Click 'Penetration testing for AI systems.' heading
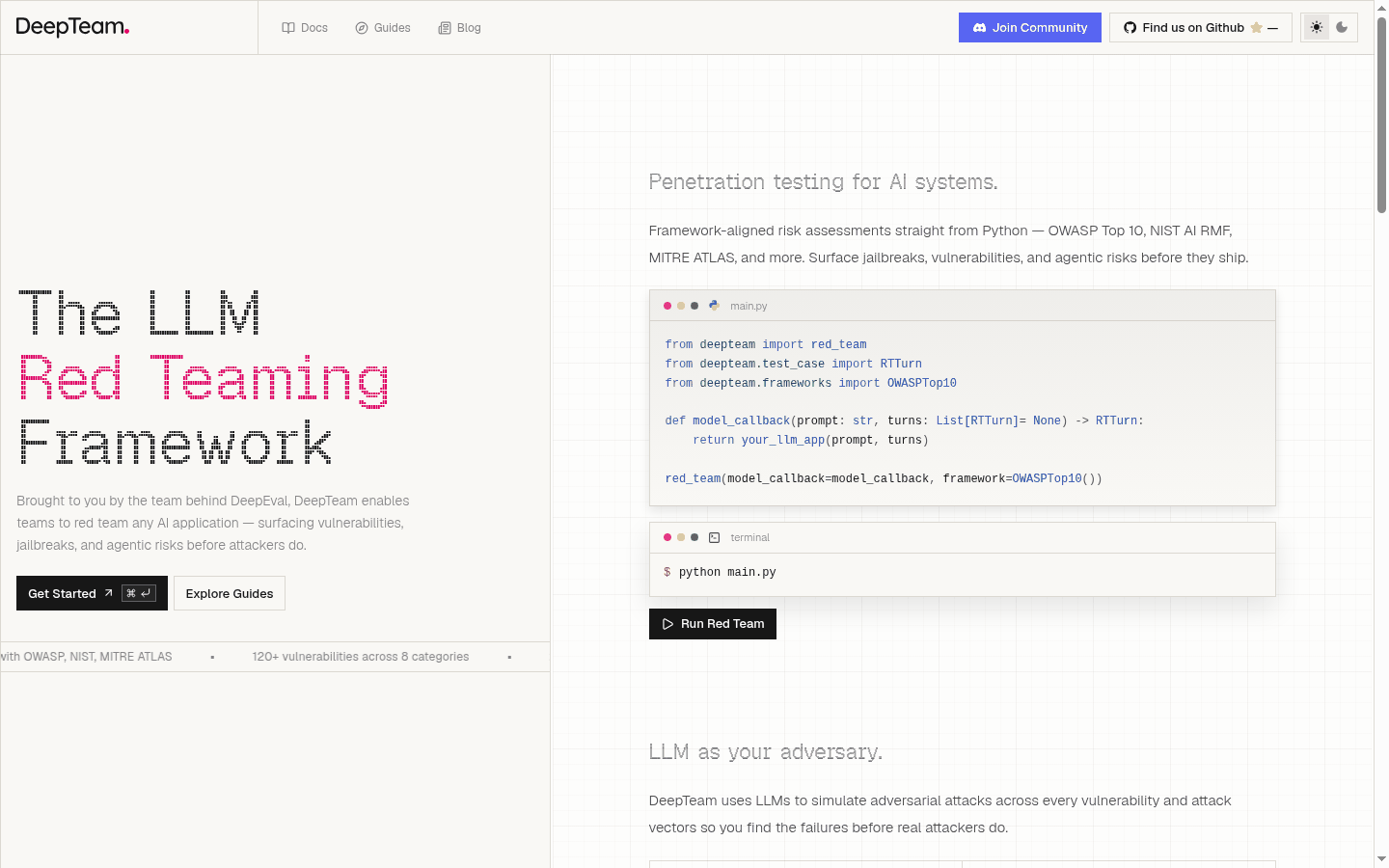The image size is (1389, 868). [x=824, y=181]
